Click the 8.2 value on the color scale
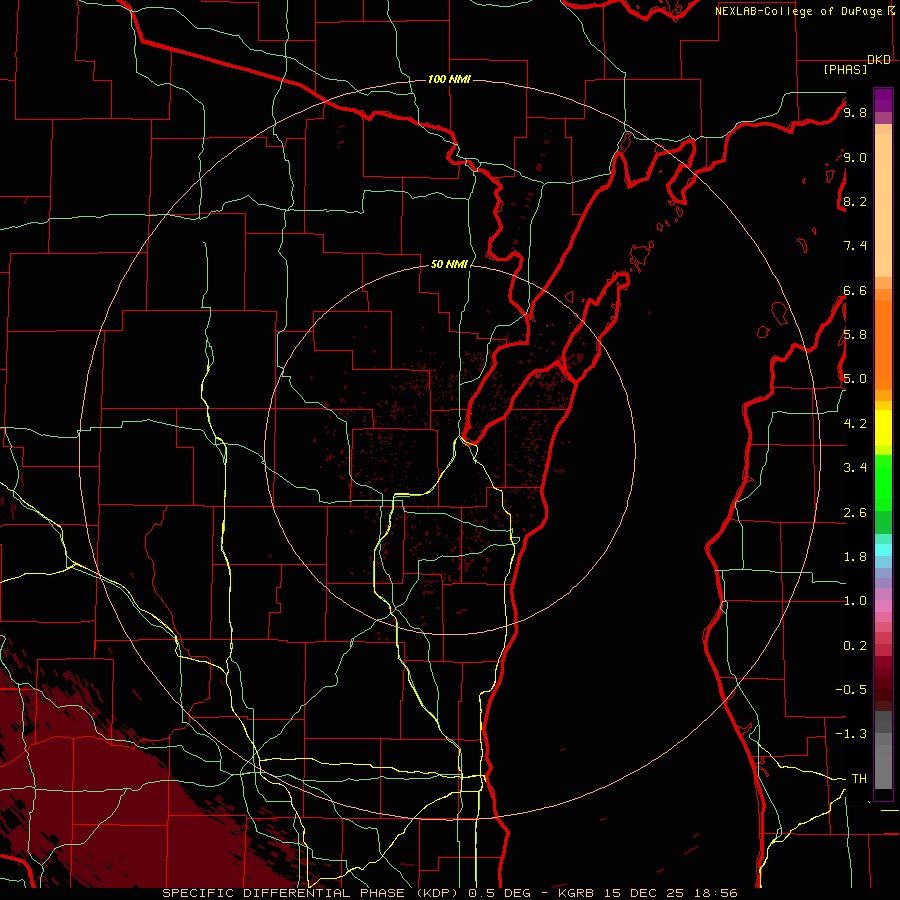 click(855, 201)
